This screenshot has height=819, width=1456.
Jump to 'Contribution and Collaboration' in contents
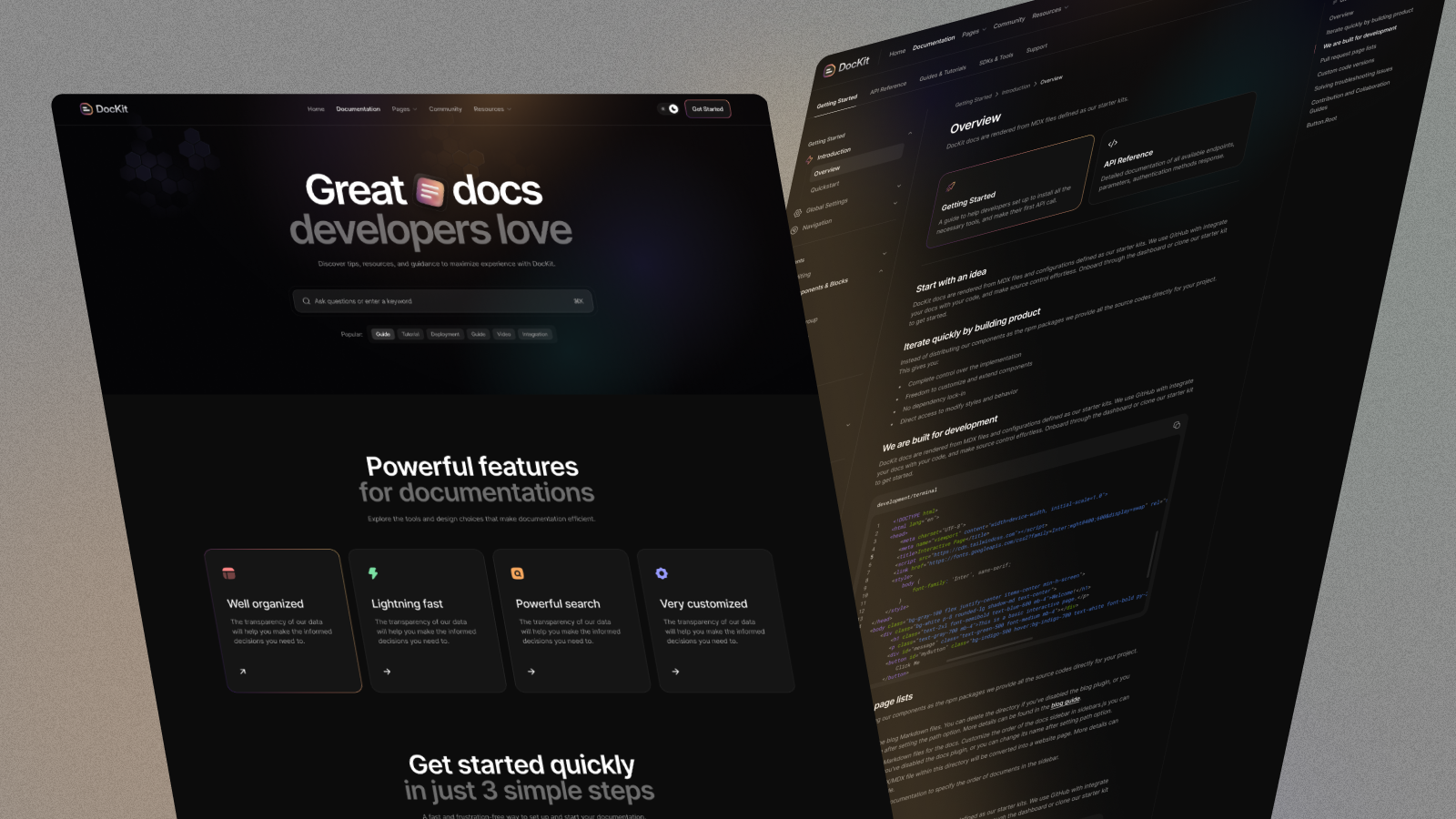(x=1350, y=93)
